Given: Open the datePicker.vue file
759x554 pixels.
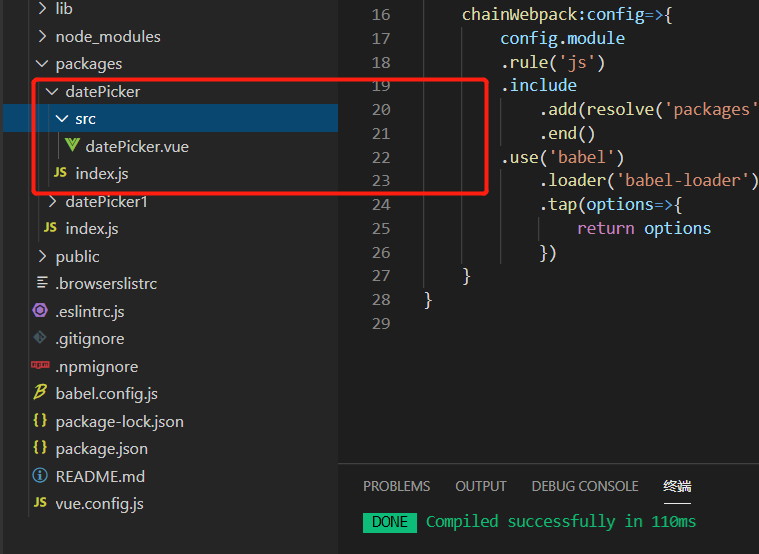Looking at the screenshot, I should pyautogui.click(x=137, y=146).
